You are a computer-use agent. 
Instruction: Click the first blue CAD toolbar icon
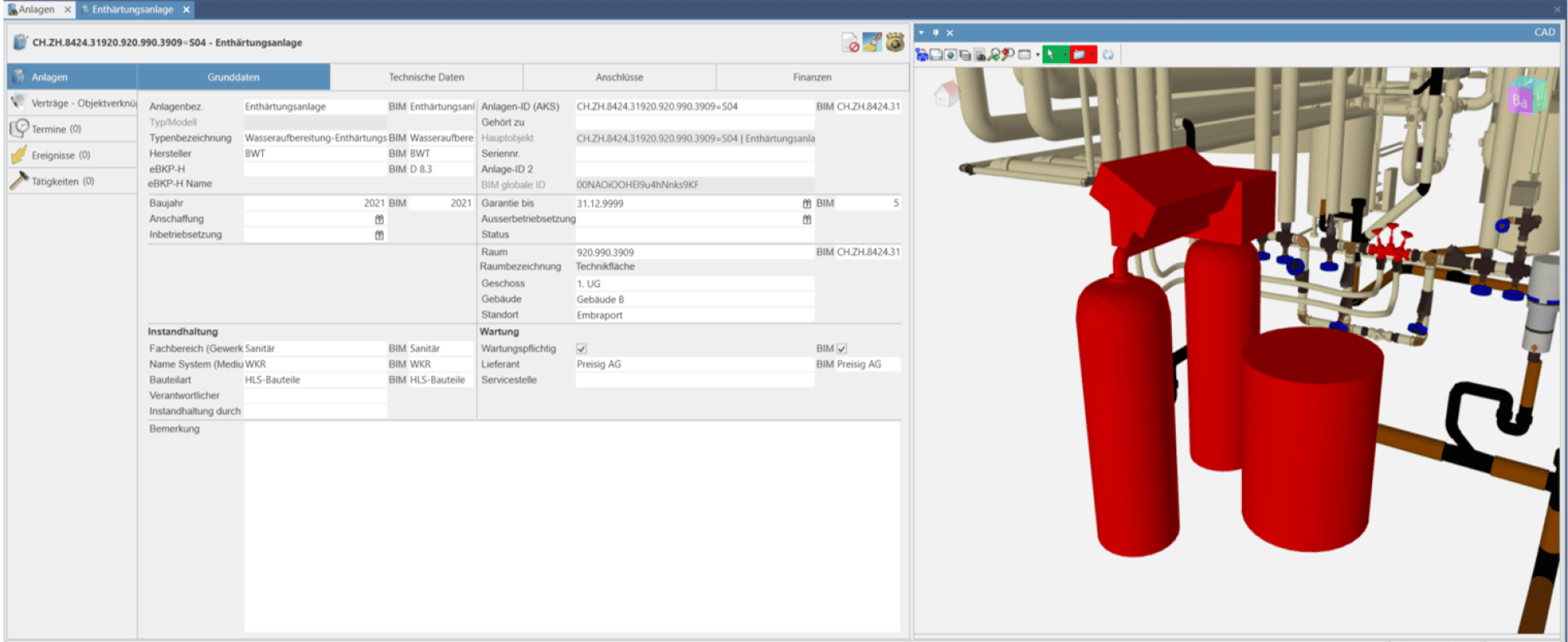pos(921,55)
